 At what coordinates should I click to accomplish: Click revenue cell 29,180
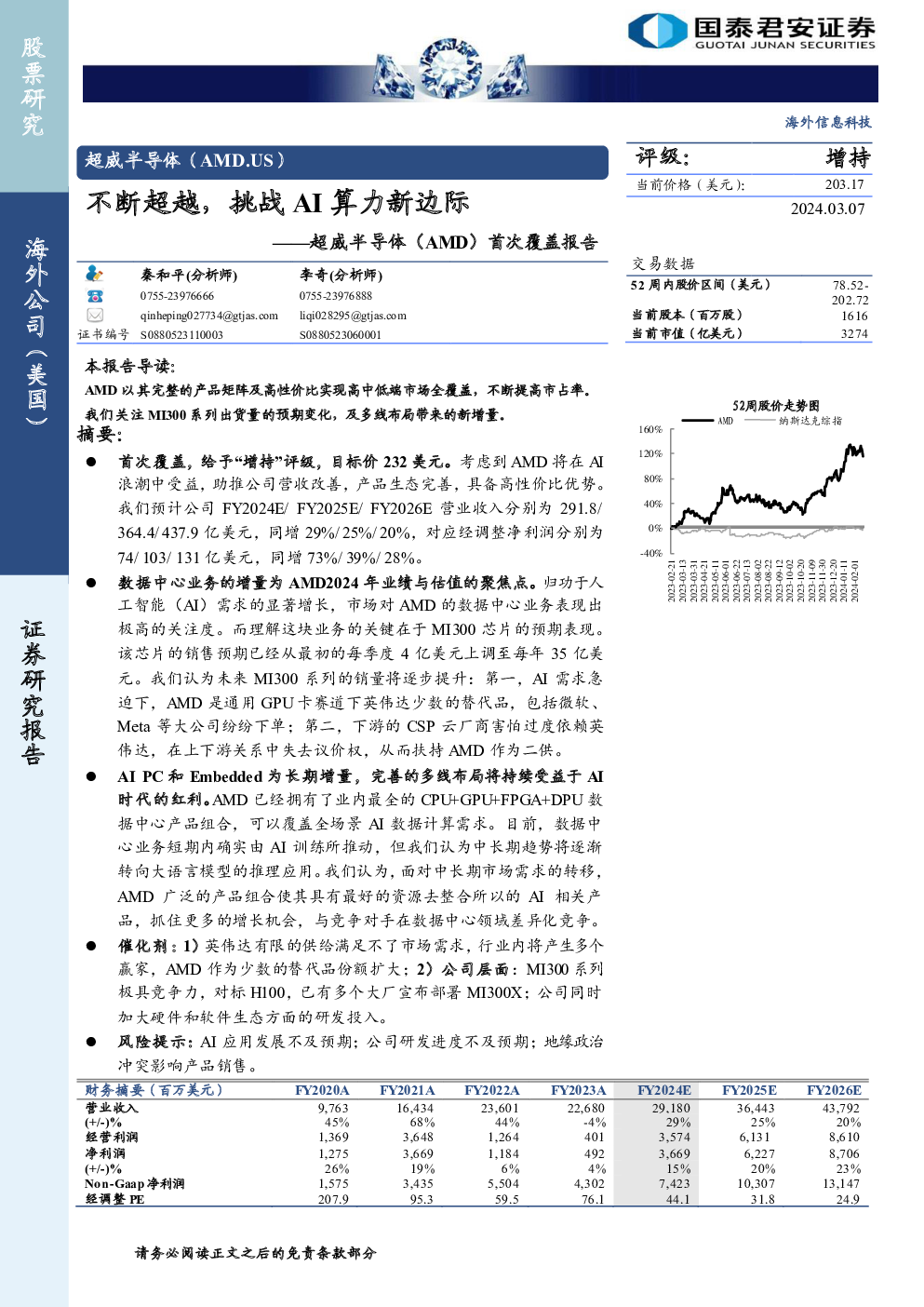pyautogui.click(x=671, y=1108)
